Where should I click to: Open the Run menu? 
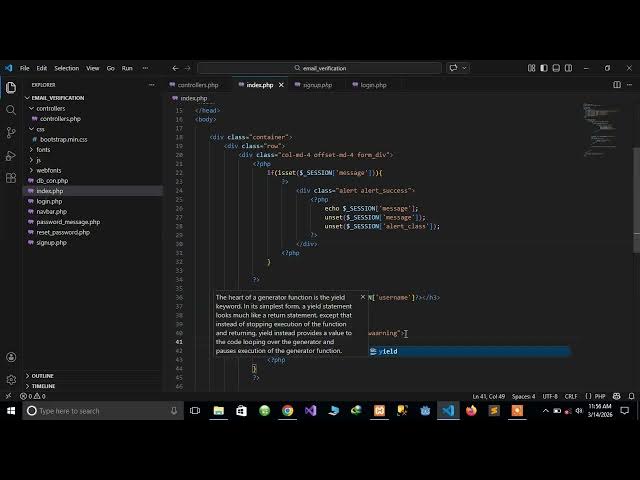[127, 68]
